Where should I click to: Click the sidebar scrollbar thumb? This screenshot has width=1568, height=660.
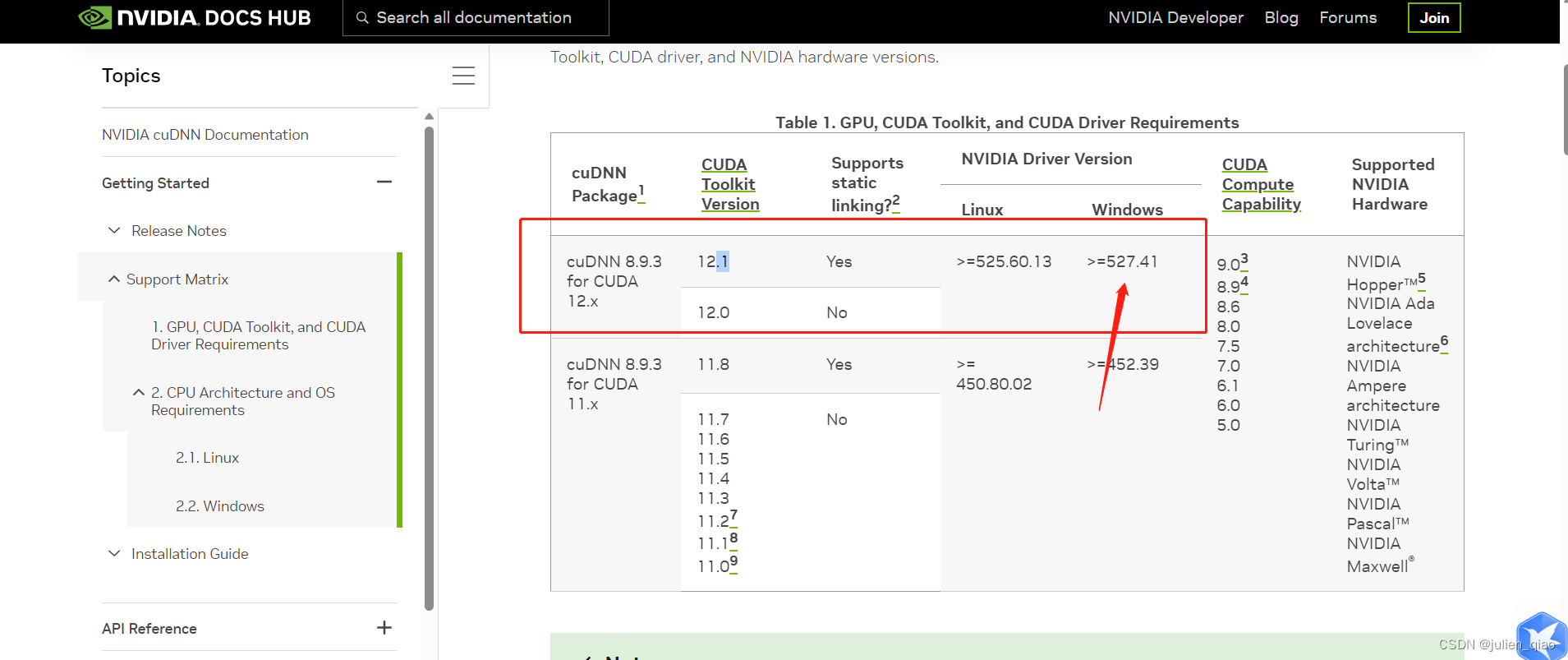pyautogui.click(x=429, y=368)
